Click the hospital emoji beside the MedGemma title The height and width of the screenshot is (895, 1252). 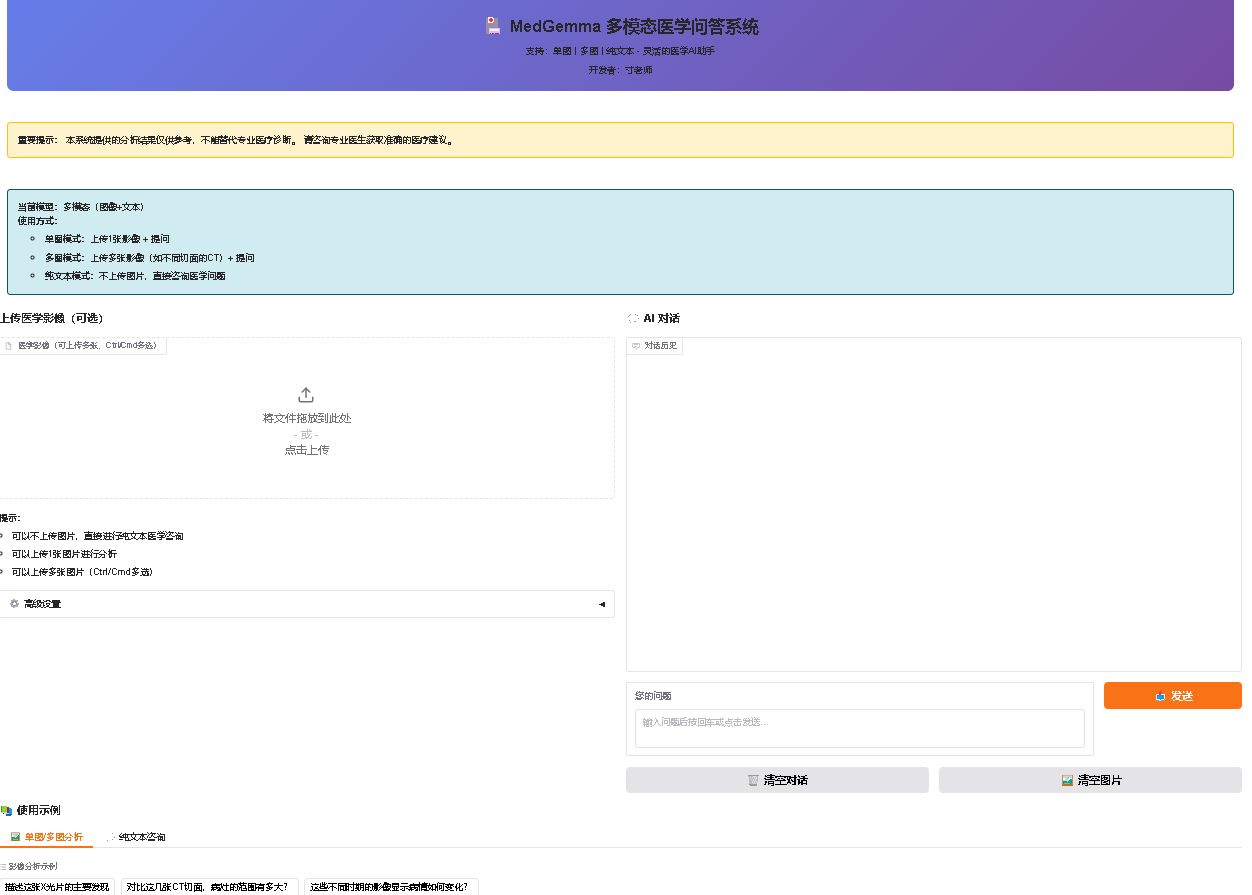(492, 26)
